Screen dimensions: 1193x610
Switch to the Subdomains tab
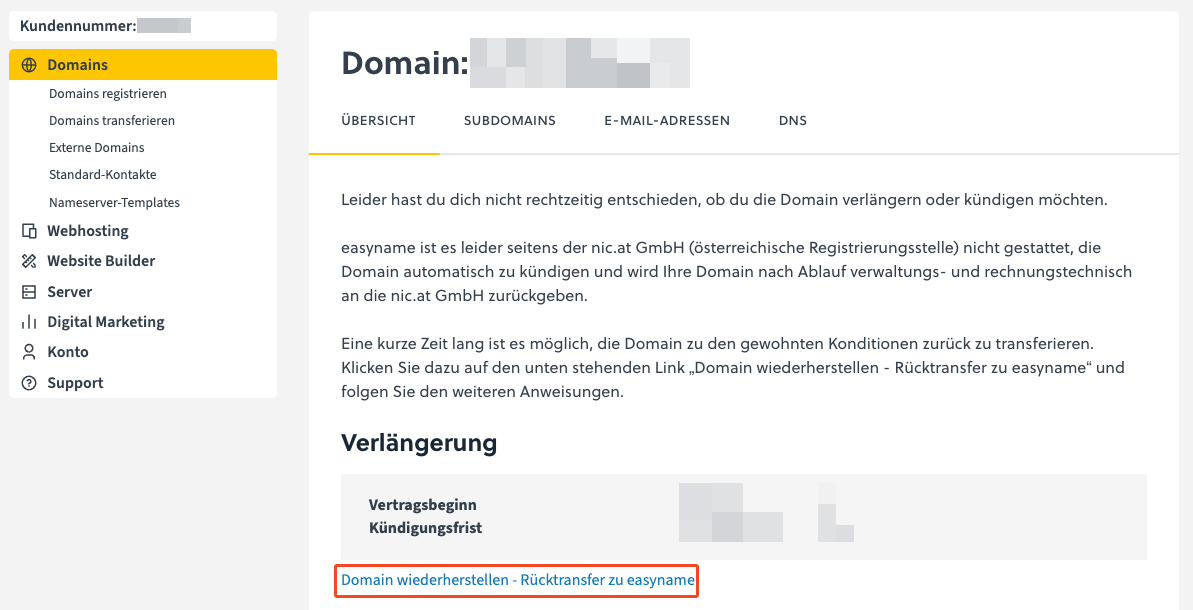(x=510, y=121)
